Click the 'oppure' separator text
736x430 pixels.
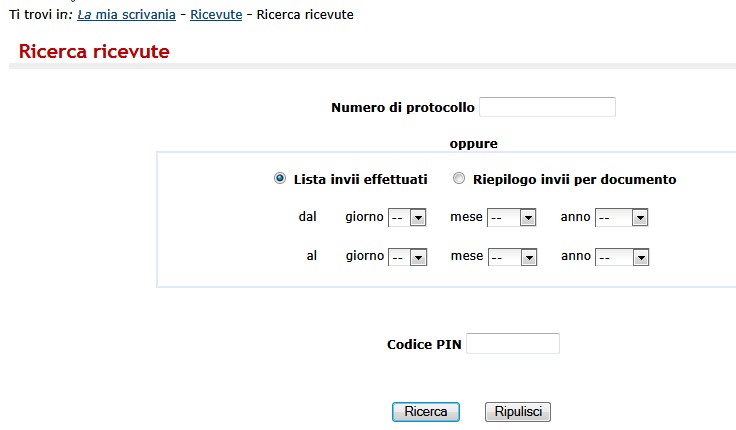[x=473, y=144]
